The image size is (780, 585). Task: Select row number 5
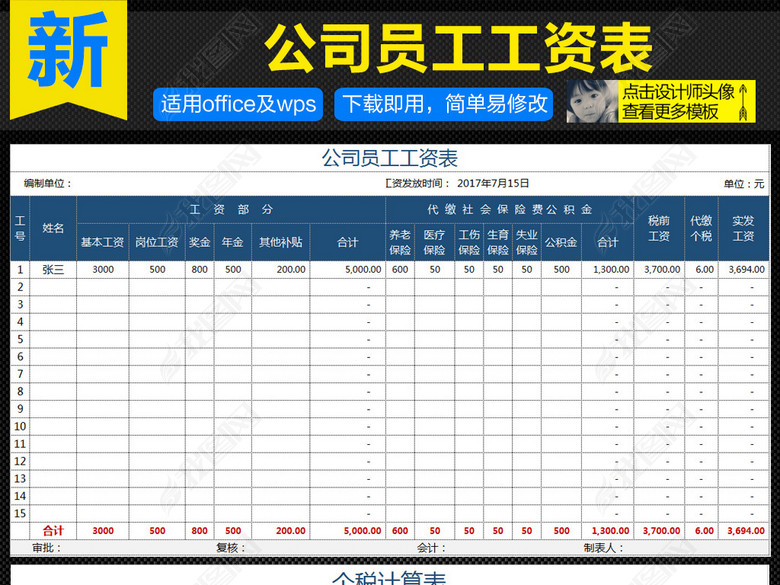coord(20,339)
